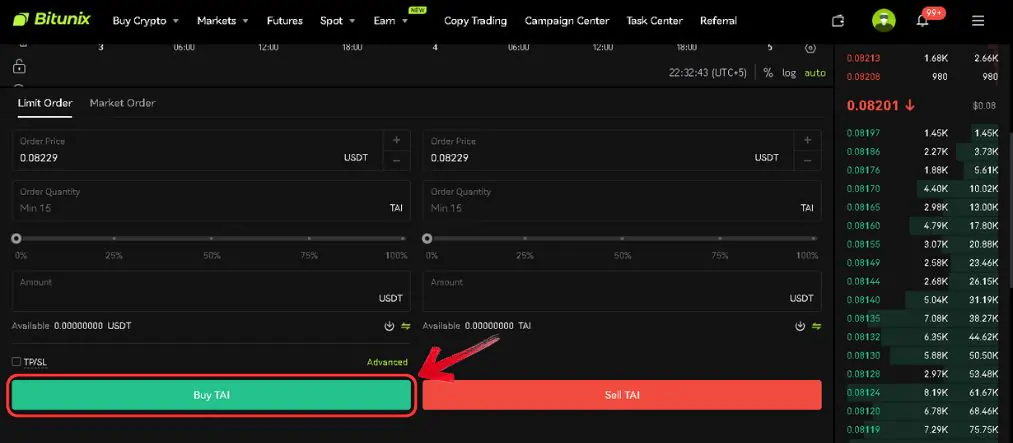Click the page vertical scrollbar
This screenshot has width=1013, height=443.
(1010, 210)
